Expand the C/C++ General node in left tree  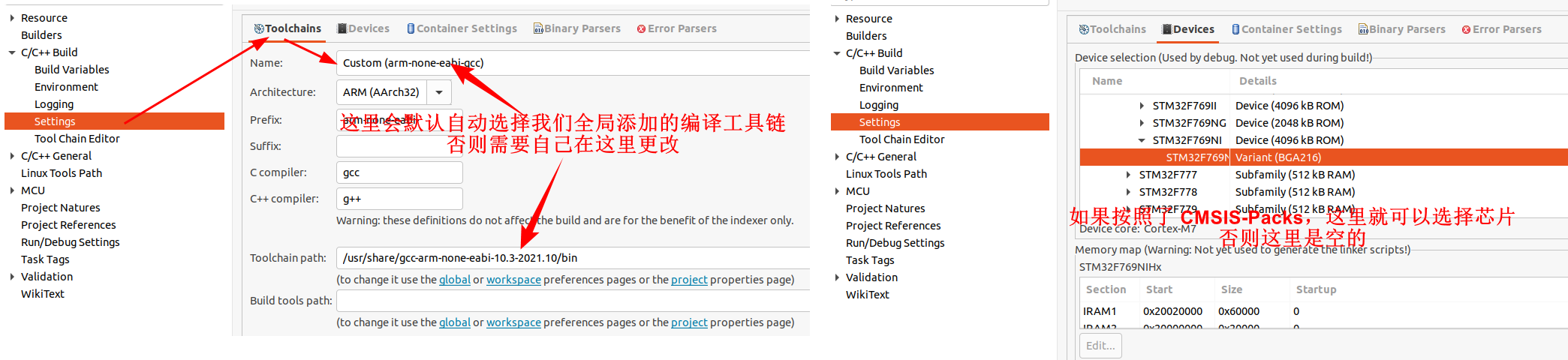[12, 156]
